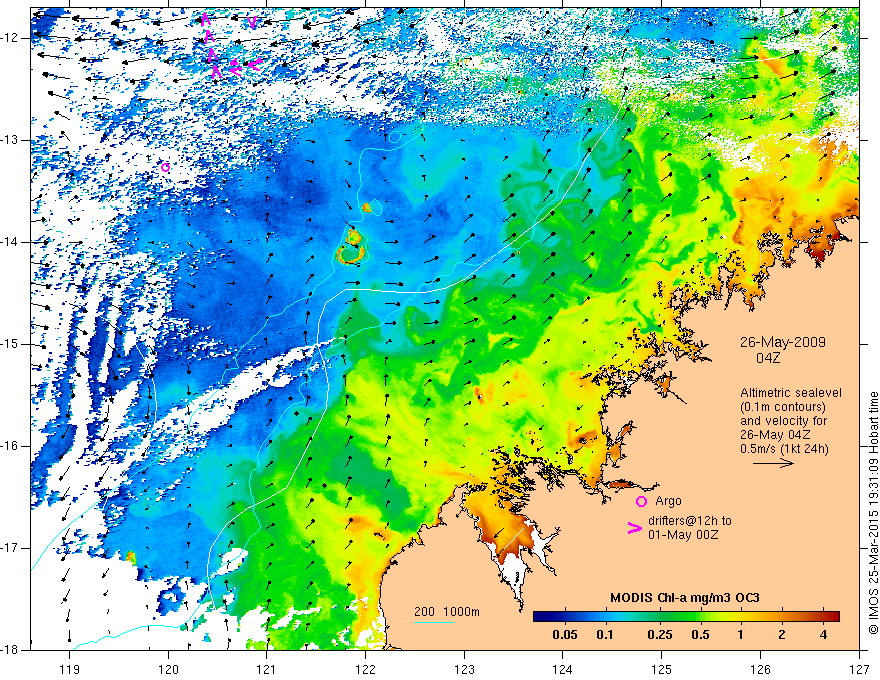Click the color bar tick label '2'
Image resolution: width=880 pixels, height=680 pixels.
[782, 635]
